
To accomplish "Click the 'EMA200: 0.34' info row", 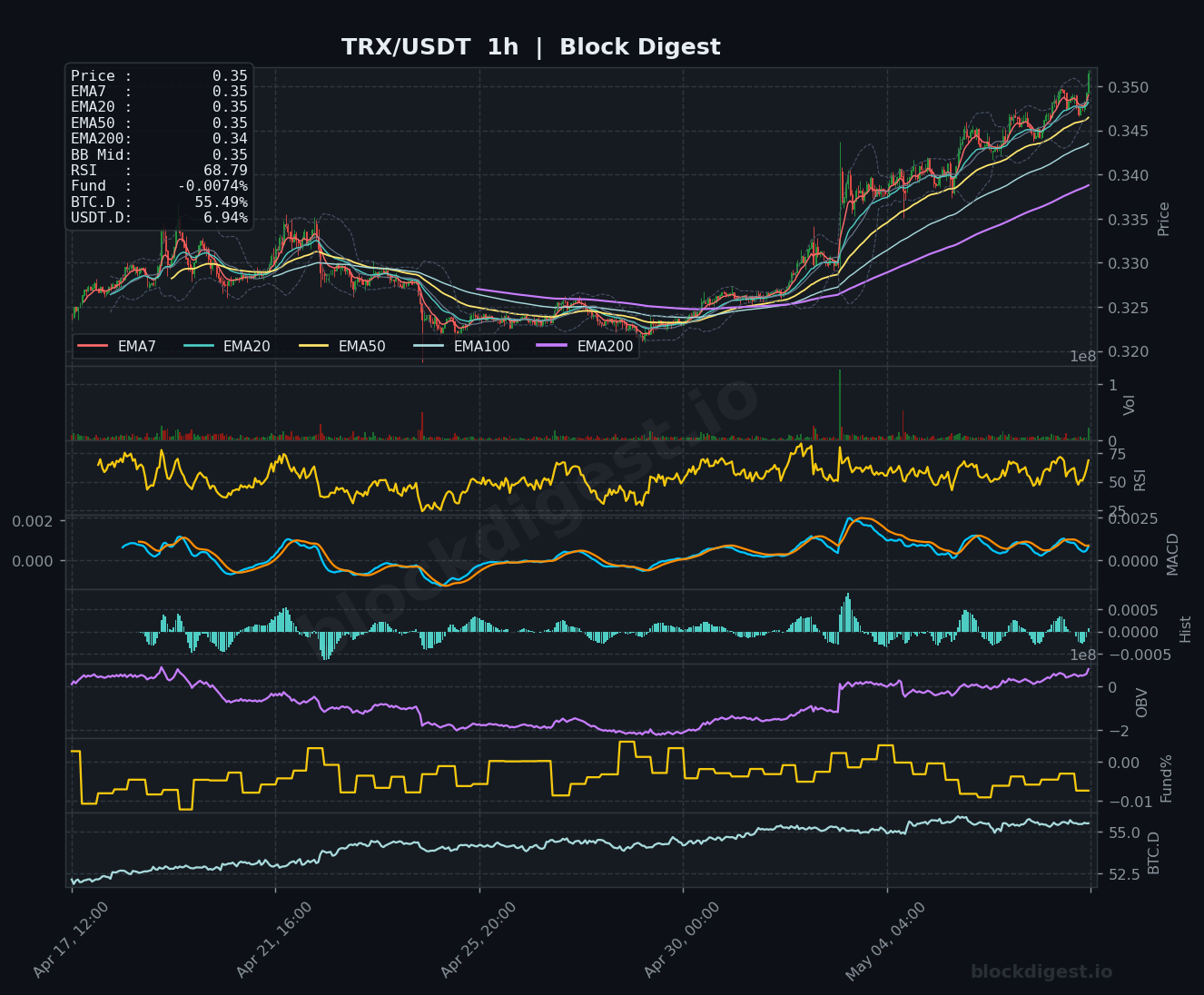I will pyautogui.click(x=159, y=139).
